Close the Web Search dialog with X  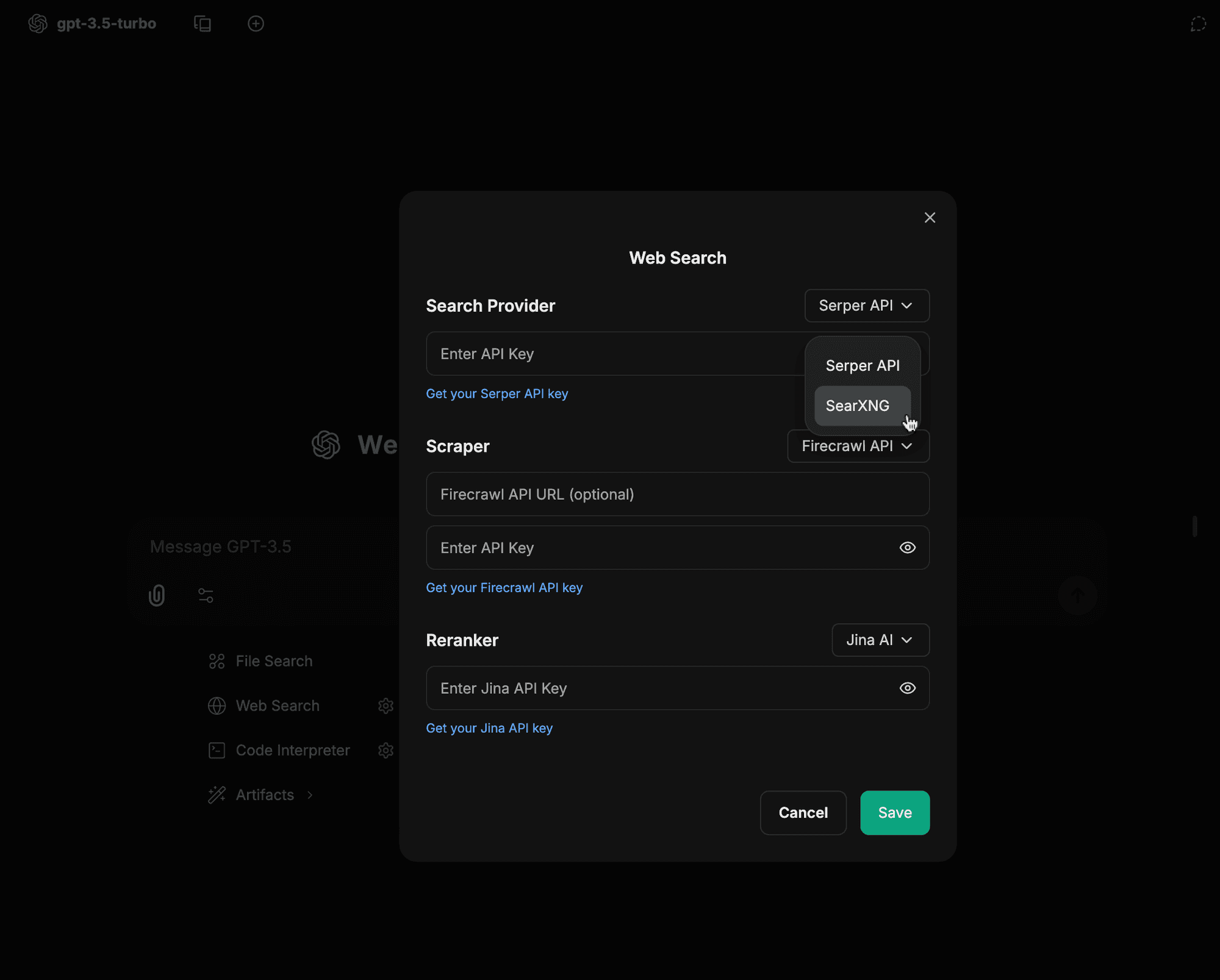930,218
